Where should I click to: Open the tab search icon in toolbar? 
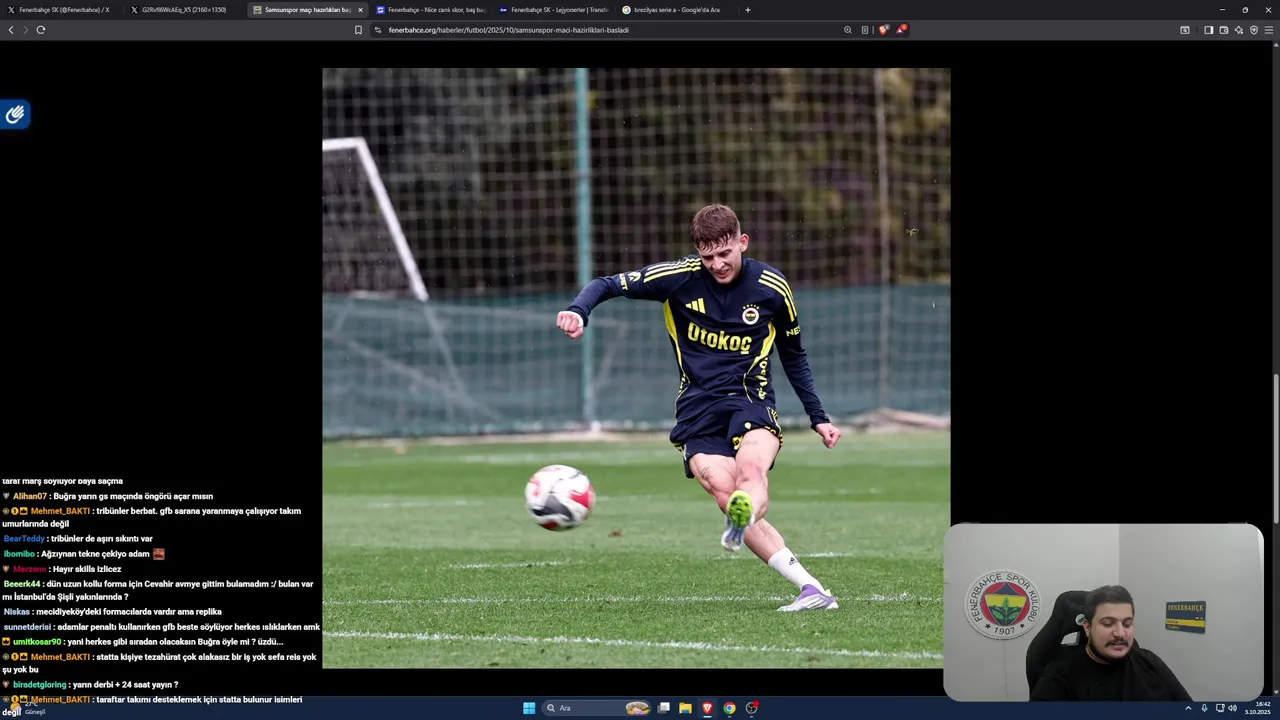point(1185,30)
